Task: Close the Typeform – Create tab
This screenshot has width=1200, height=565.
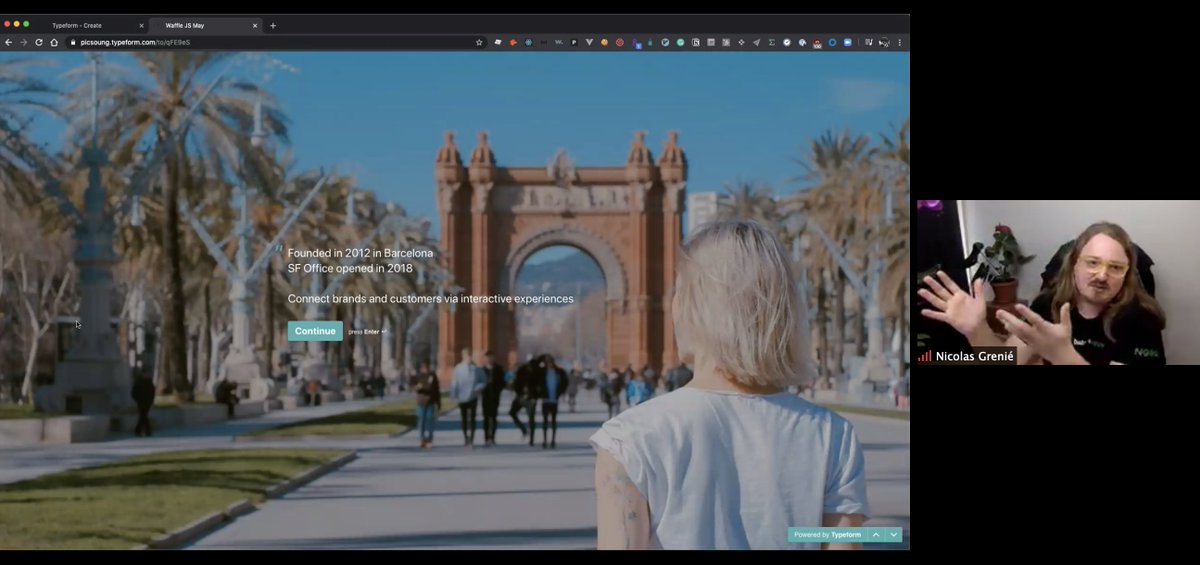Action: click(141, 25)
